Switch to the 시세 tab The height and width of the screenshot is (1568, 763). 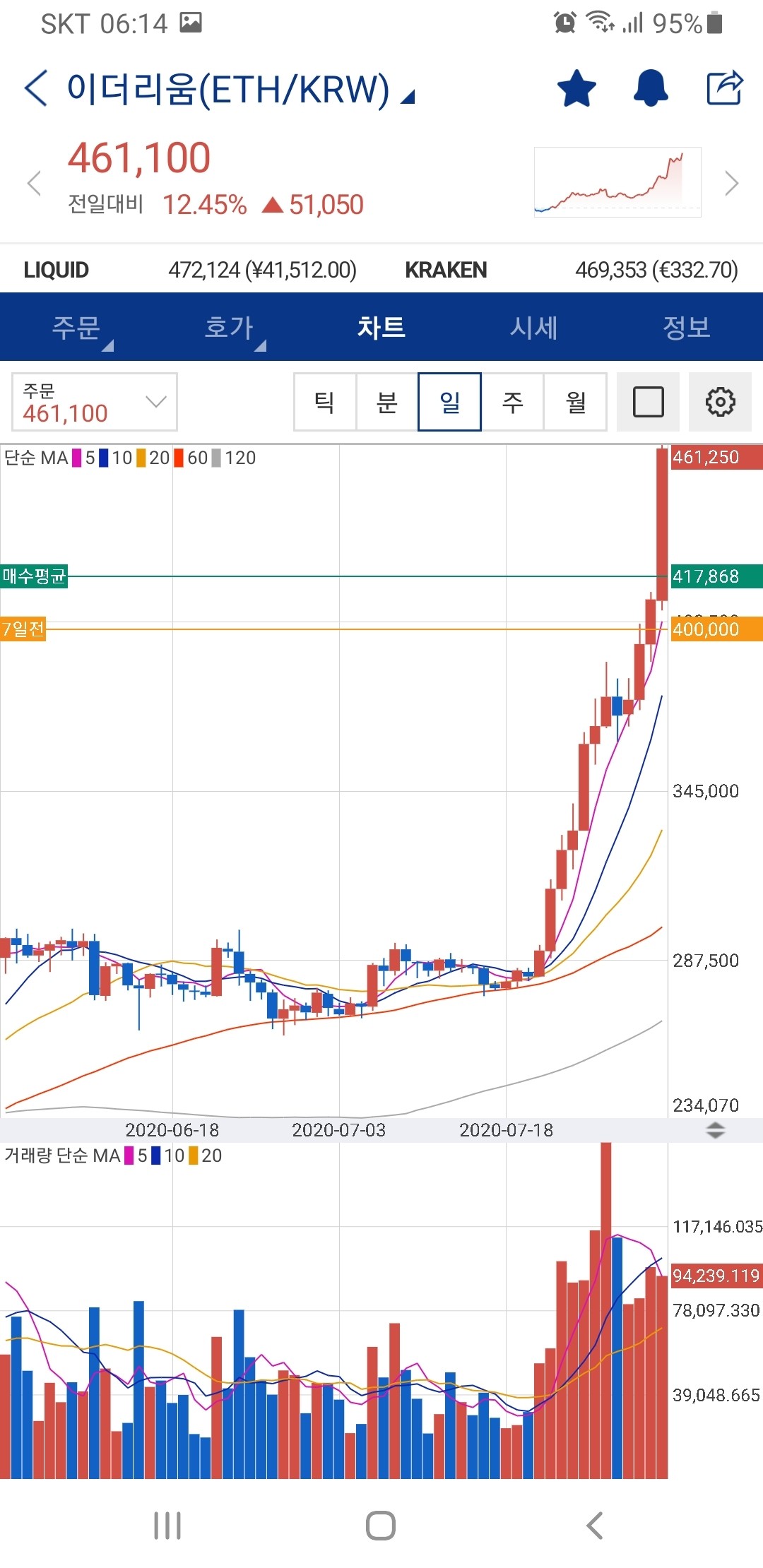pos(533,327)
